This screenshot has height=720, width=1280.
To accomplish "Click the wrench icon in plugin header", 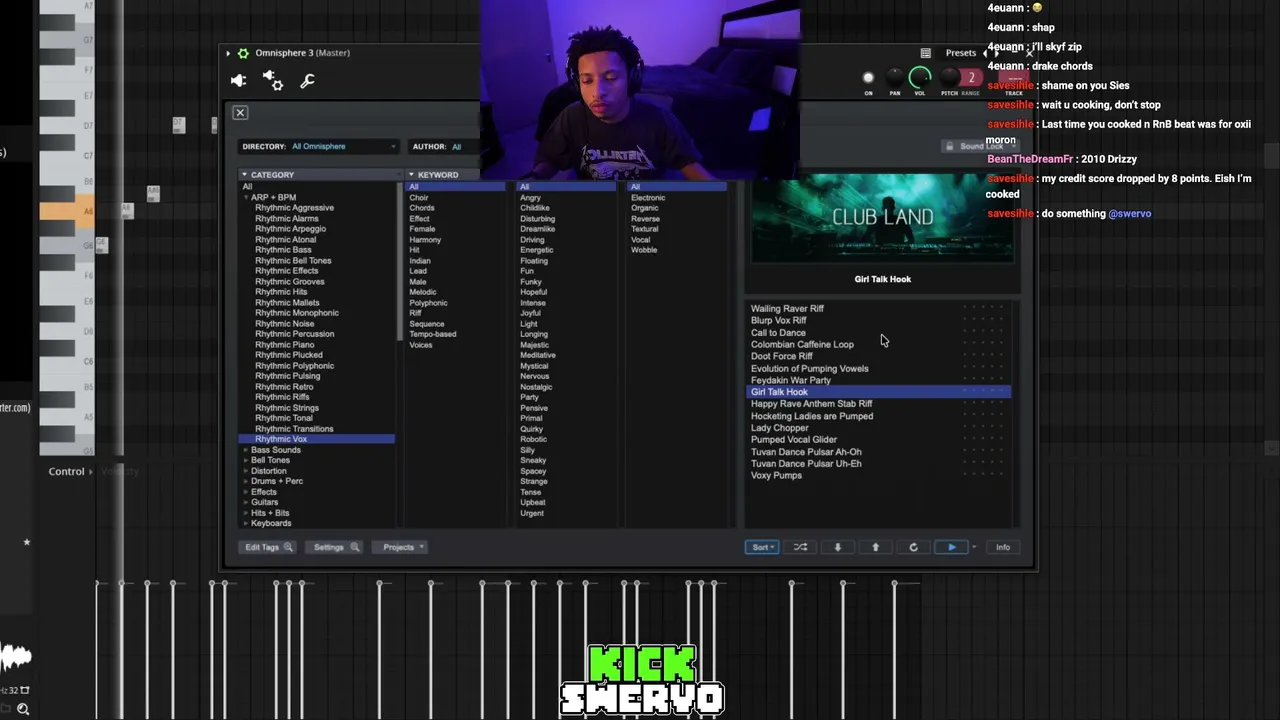I will click(307, 81).
